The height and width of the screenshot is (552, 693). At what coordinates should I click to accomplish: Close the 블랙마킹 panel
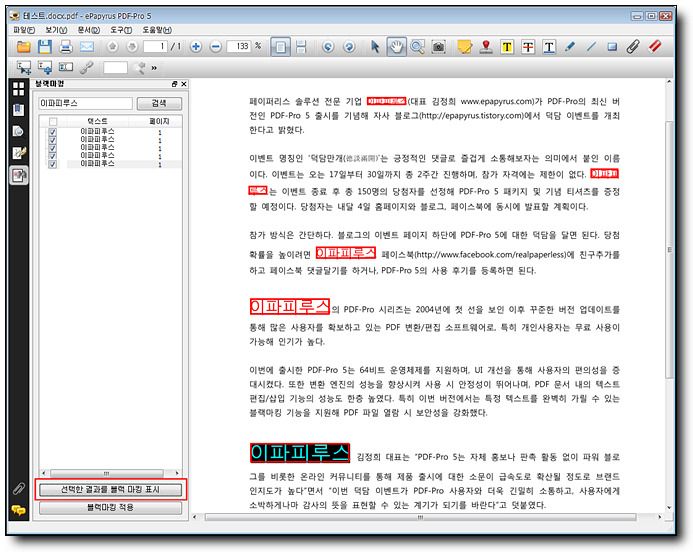coord(184,84)
